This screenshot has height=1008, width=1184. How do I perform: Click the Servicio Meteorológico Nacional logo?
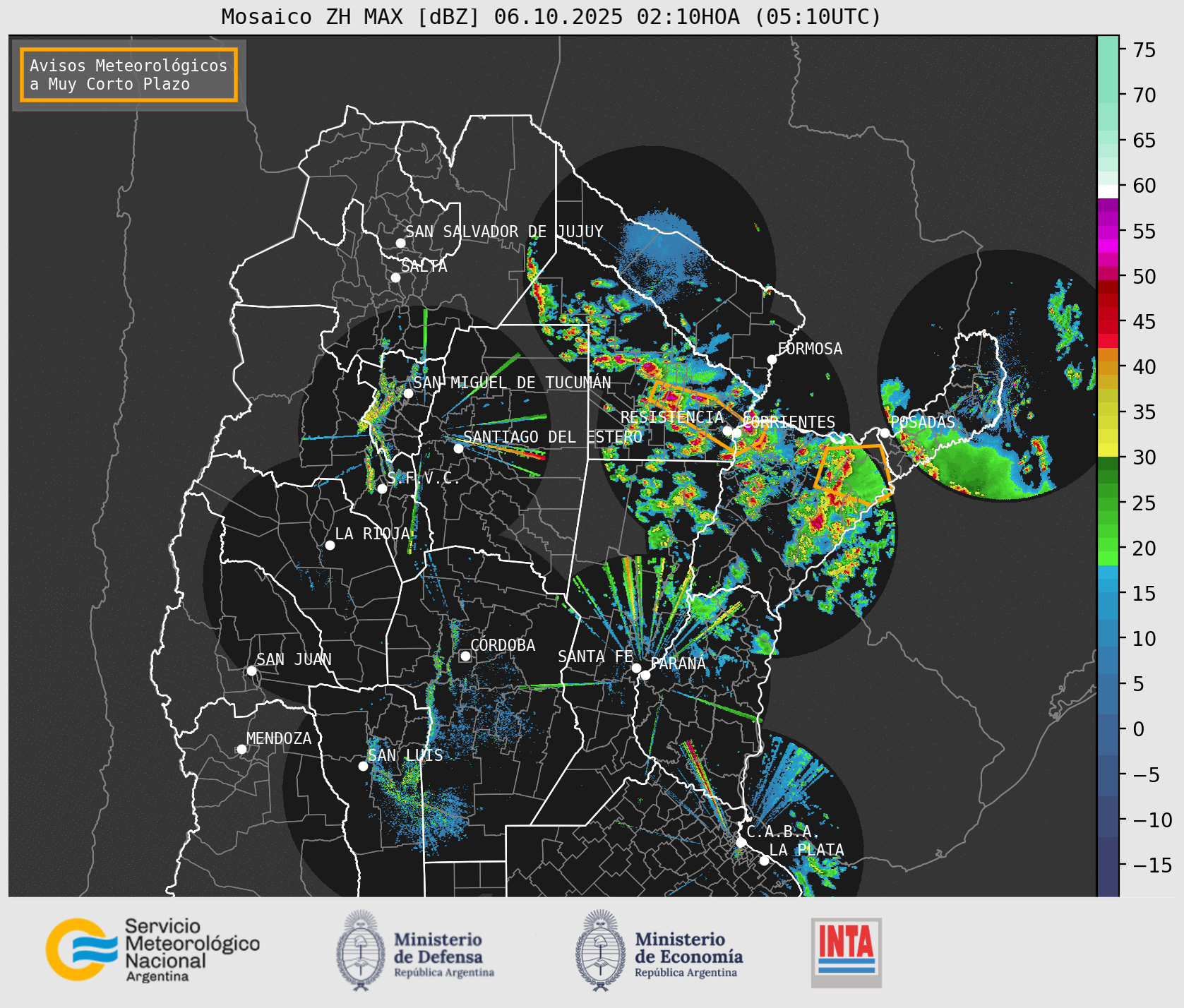153,950
